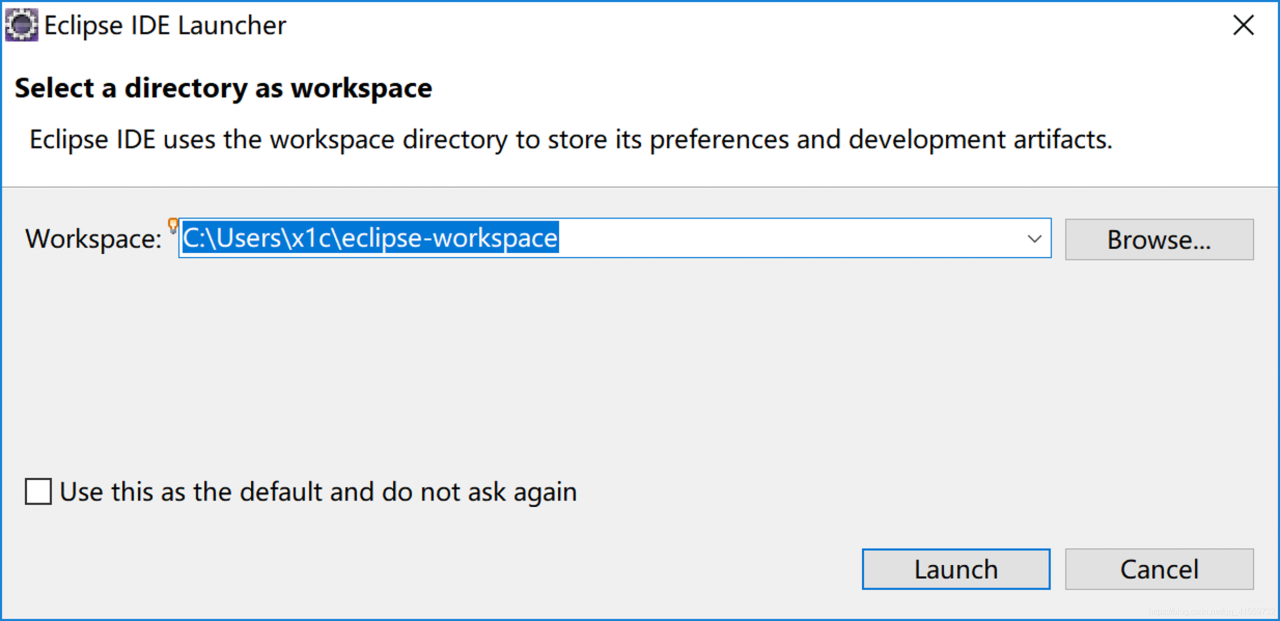
Task: Tick the 'Use this as the default' checkbox
Action: pyautogui.click(x=39, y=492)
